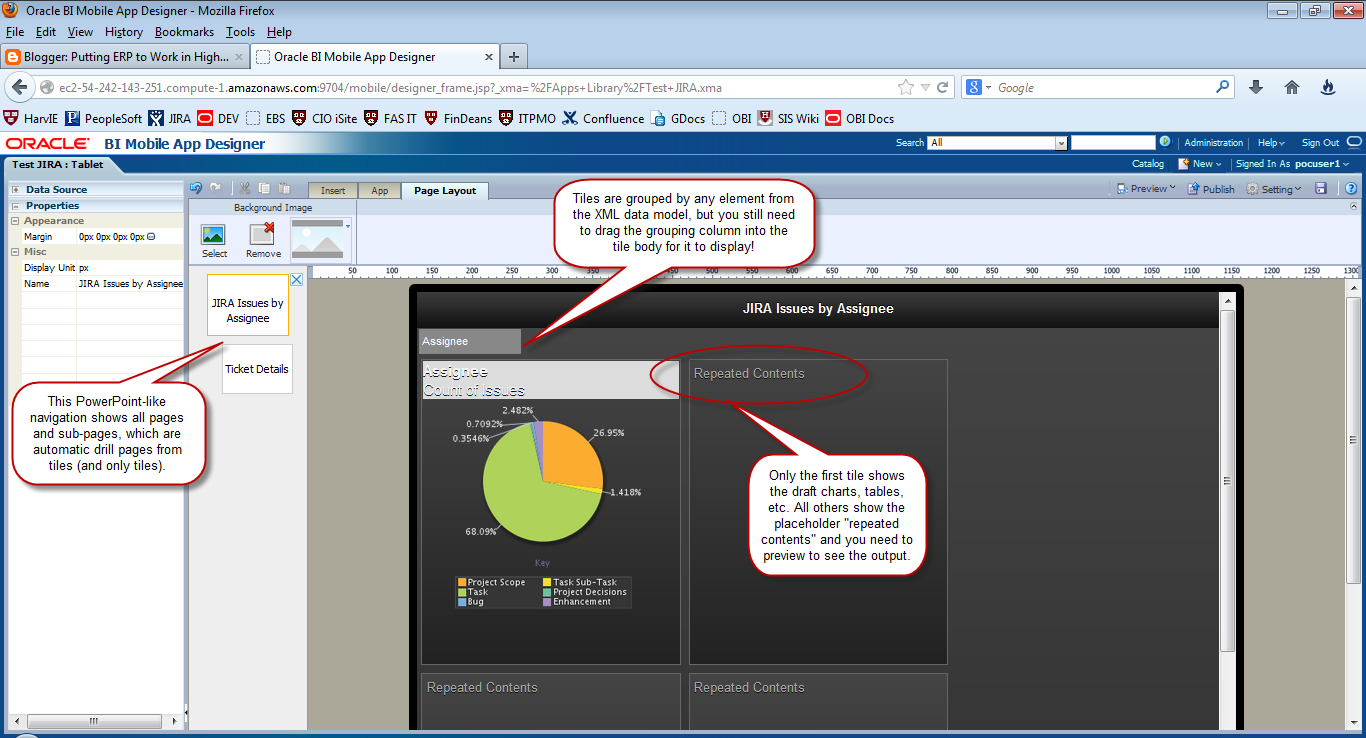Screen dimensions: 1366x738
Task: Open the pocuser1 user dropdown
Action: [x=1322, y=163]
